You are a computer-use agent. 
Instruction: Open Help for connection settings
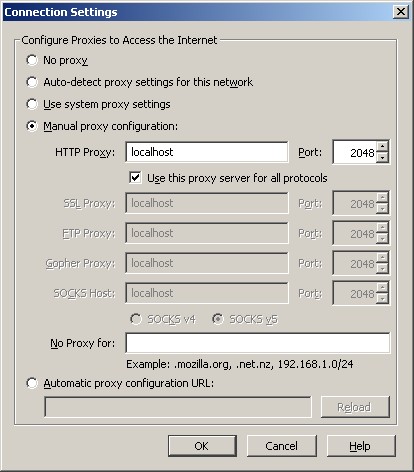click(361, 446)
